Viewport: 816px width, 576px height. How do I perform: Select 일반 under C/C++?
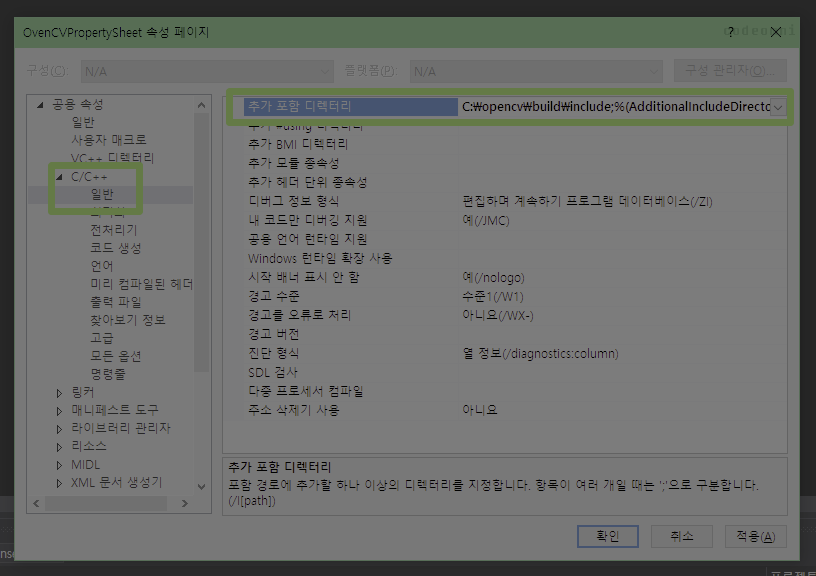pyautogui.click(x=102, y=195)
